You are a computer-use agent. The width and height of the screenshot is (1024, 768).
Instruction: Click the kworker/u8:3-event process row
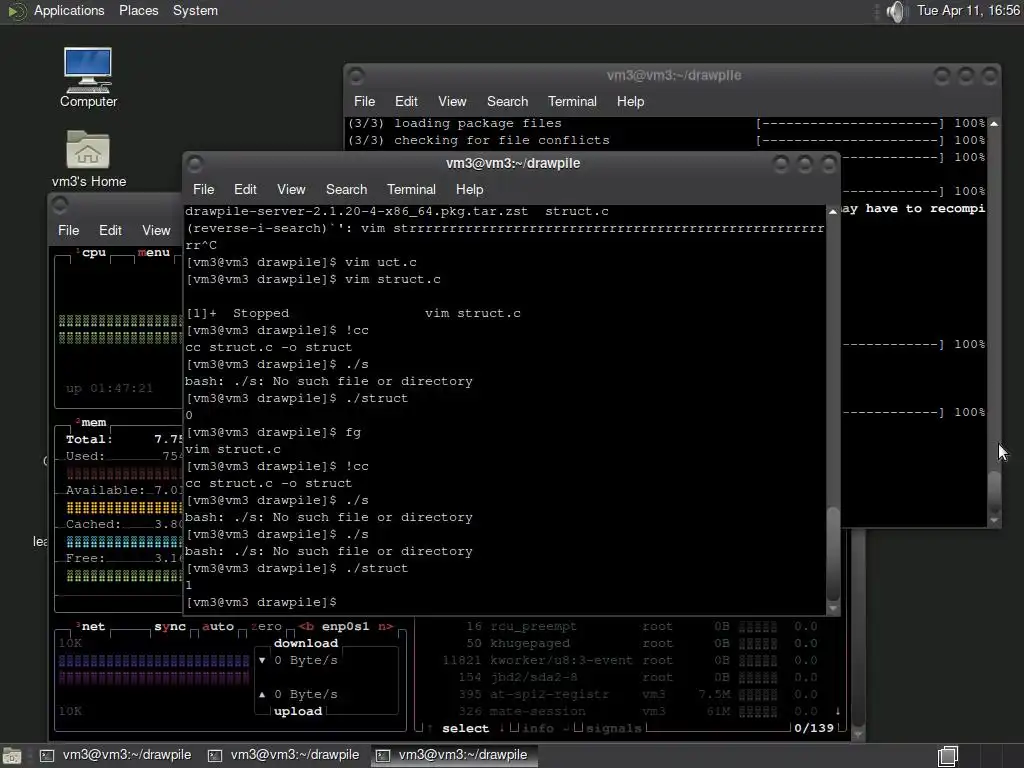pyautogui.click(x=628, y=660)
